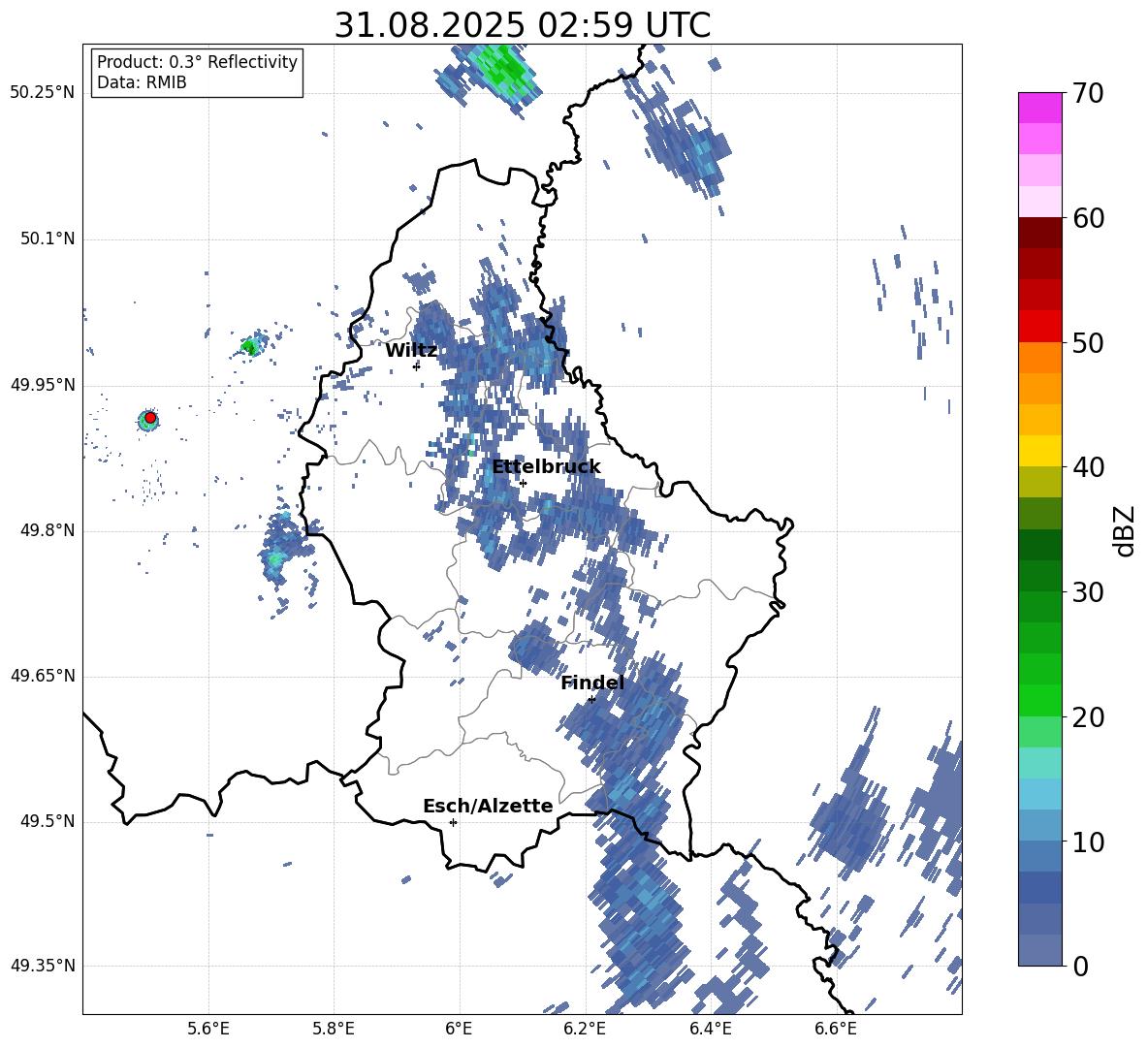
Task: Click the 49.5°N latitude label
Action: (47, 822)
